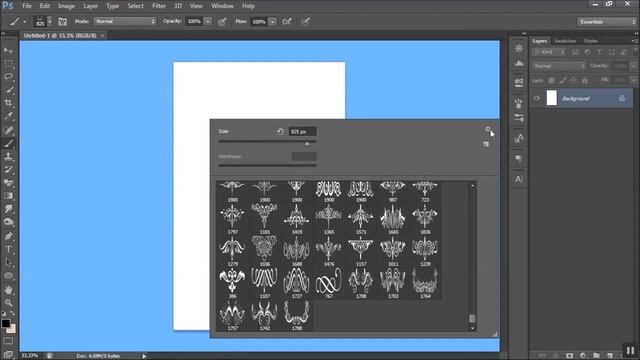Toggle lock transparent pixels
Viewport: 640px width, 360px height.
551,80
